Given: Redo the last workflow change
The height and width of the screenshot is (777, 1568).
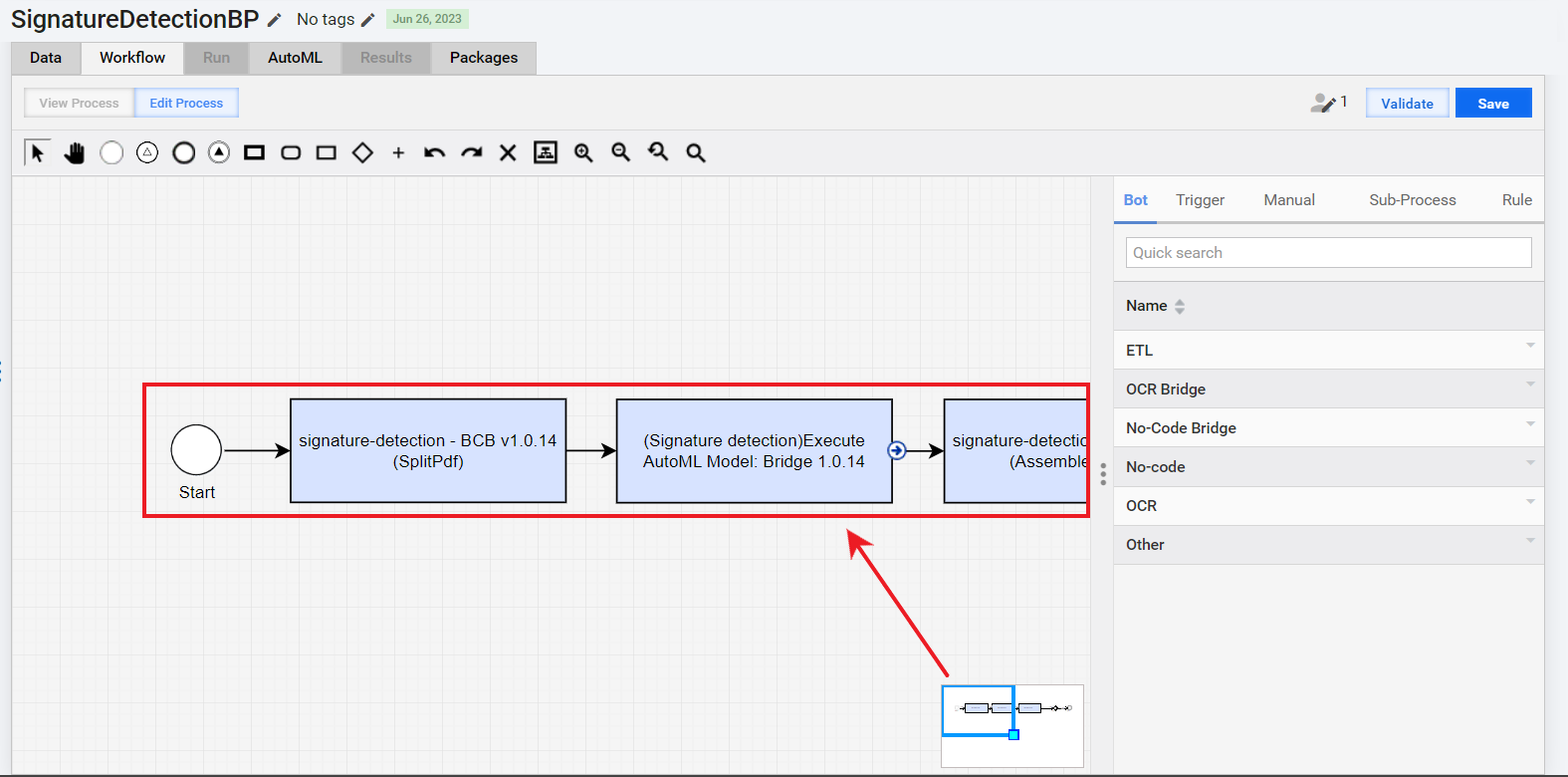Looking at the screenshot, I should [x=472, y=152].
